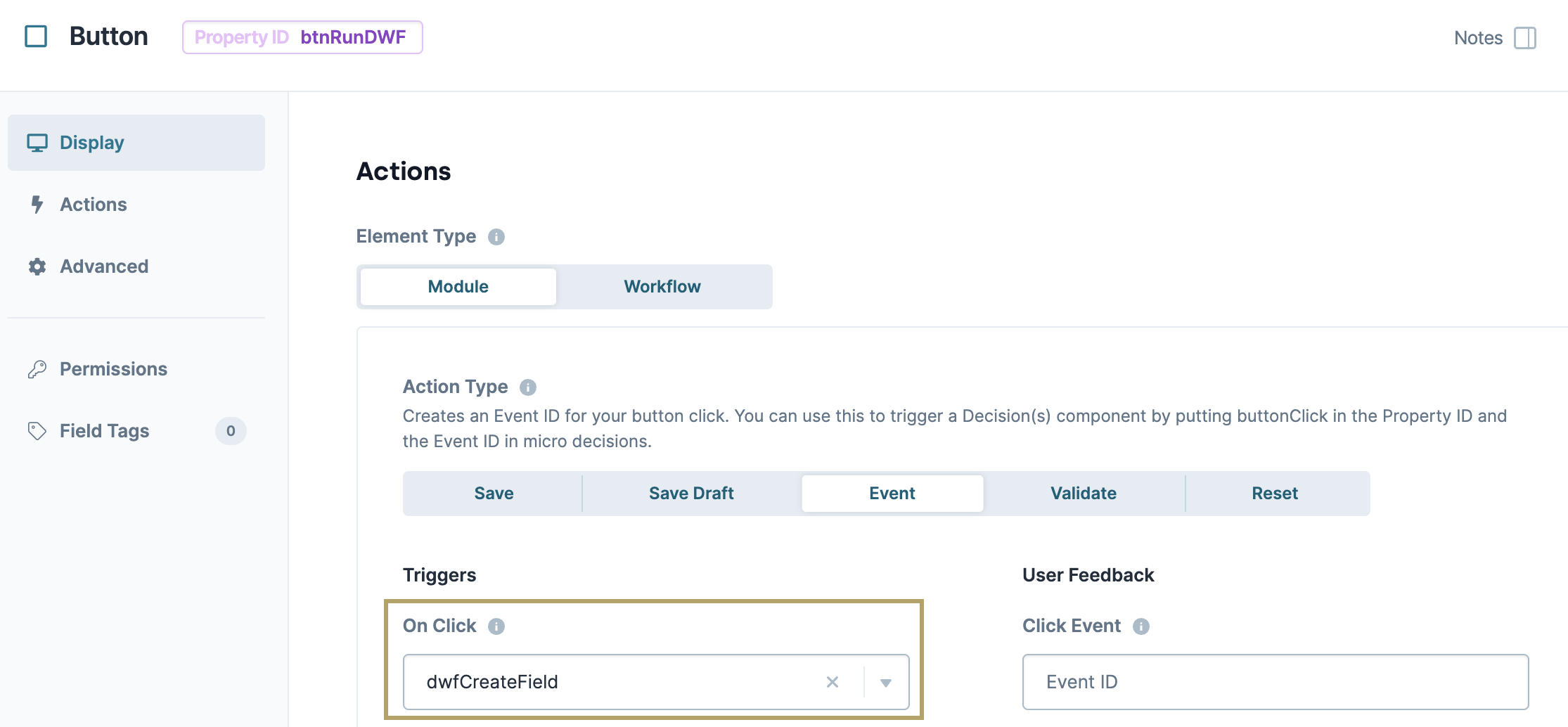Open the Actions settings tab
Screen dimensions: 1568x727
pyautogui.click(x=136, y=205)
